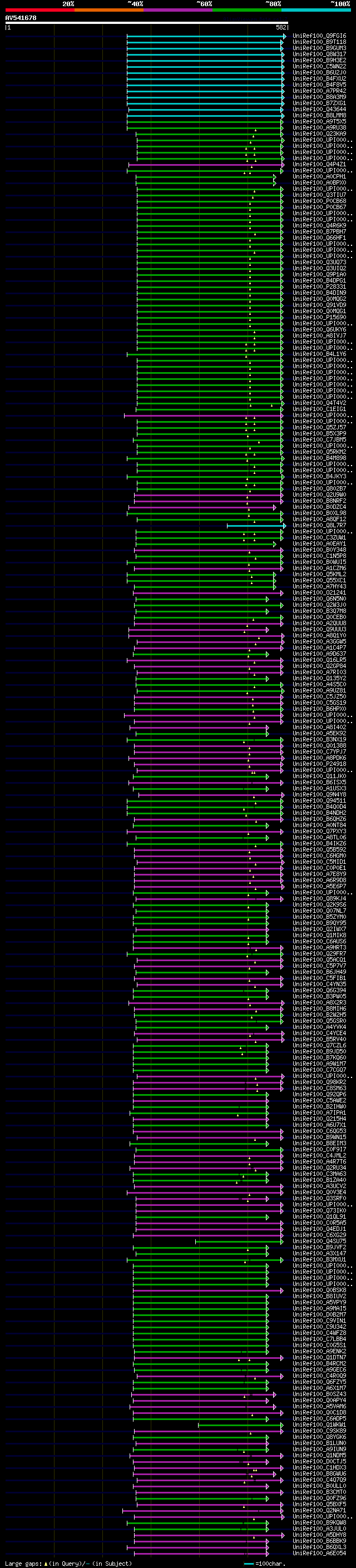The image size is (356, 1568).
Task: Select label UniRef100_Q2K9S6
Action: coord(319,904)
